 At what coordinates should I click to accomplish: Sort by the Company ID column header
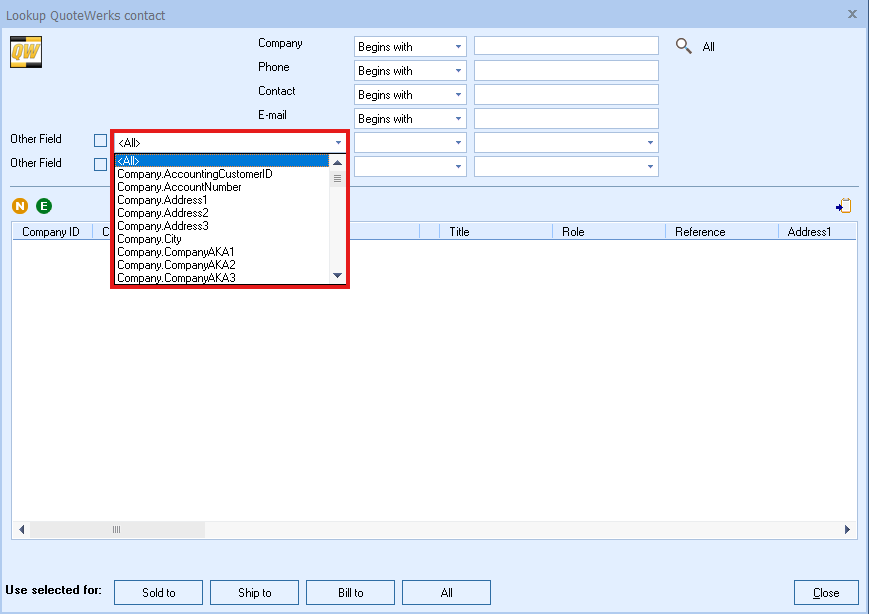click(52, 232)
